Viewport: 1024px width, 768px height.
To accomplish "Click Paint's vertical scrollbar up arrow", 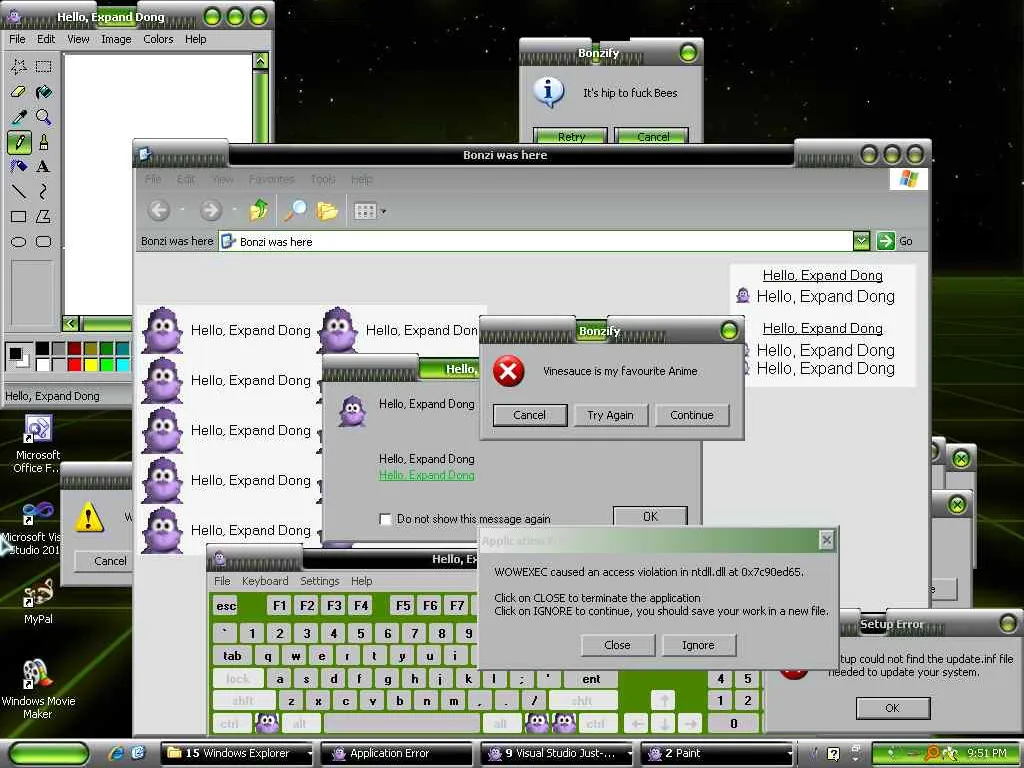I will coord(261,61).
